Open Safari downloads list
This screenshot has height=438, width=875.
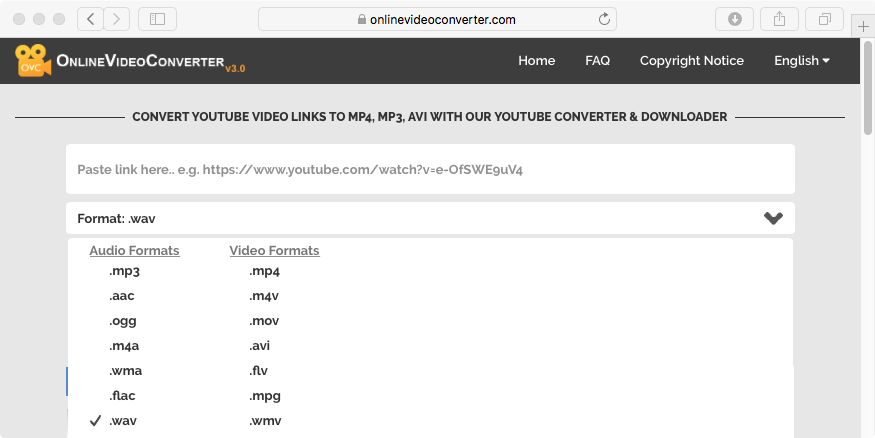click(x=735, y=19)
